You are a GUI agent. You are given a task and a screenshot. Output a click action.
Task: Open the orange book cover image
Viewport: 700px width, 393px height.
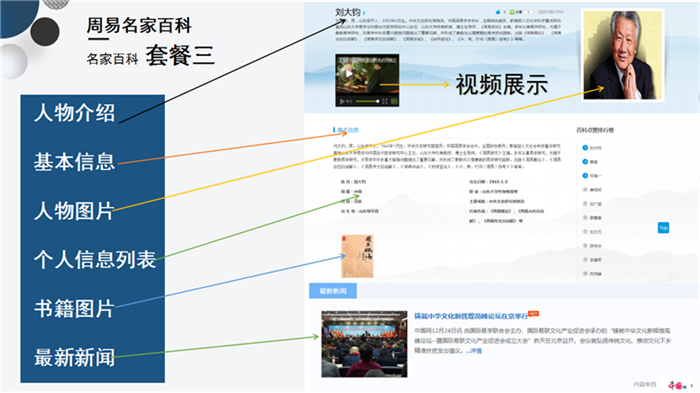357,256
